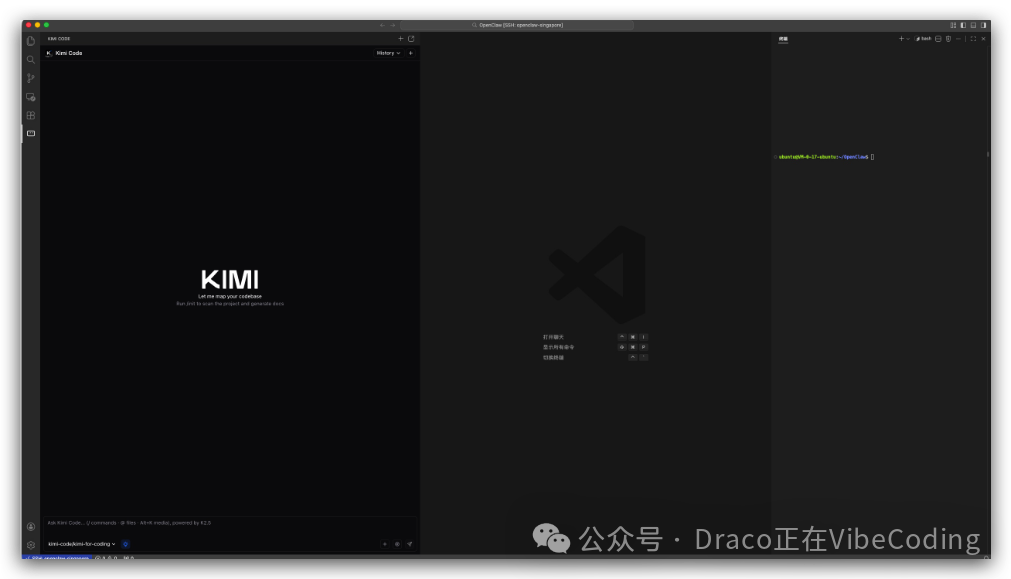This screenshot has width=1011, height=579.
Task: Select the Kimi Code chat tab
Action: [x=66, y=52]
